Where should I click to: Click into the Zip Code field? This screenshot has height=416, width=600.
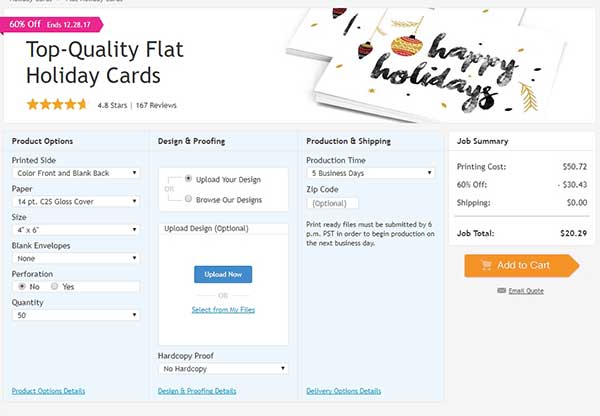tap(333, 203)
